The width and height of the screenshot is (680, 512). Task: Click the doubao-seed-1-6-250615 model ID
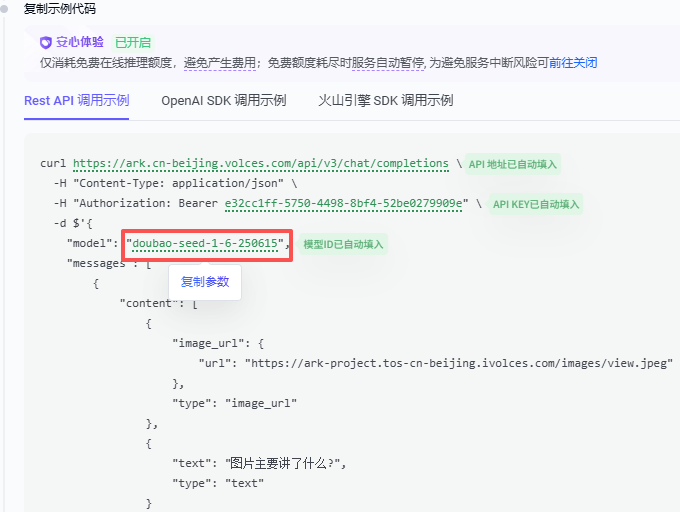pyautogui.click(x=205, y=243)
